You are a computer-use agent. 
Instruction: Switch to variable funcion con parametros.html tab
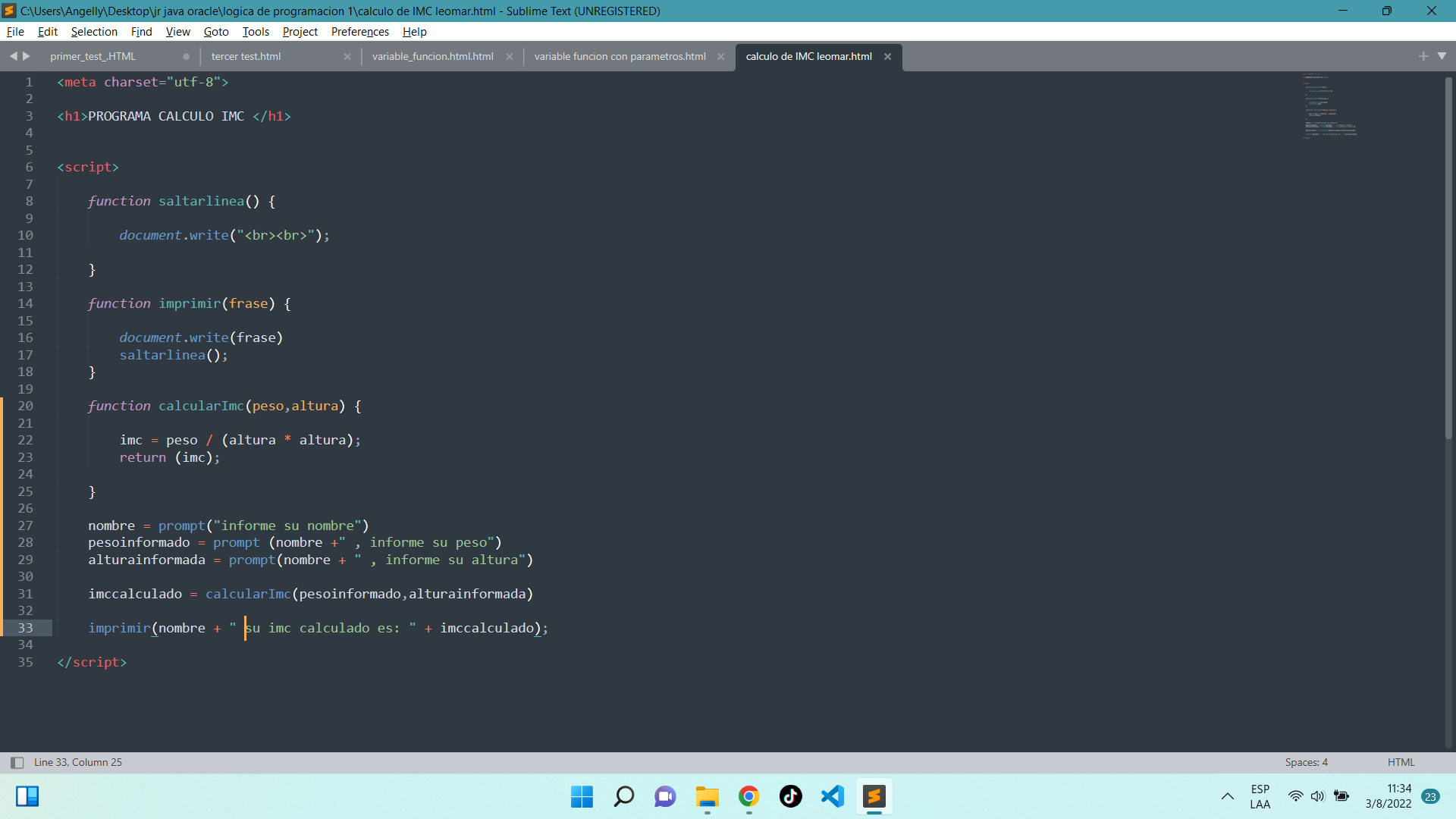pyautogui.click(x=620, y=56)
